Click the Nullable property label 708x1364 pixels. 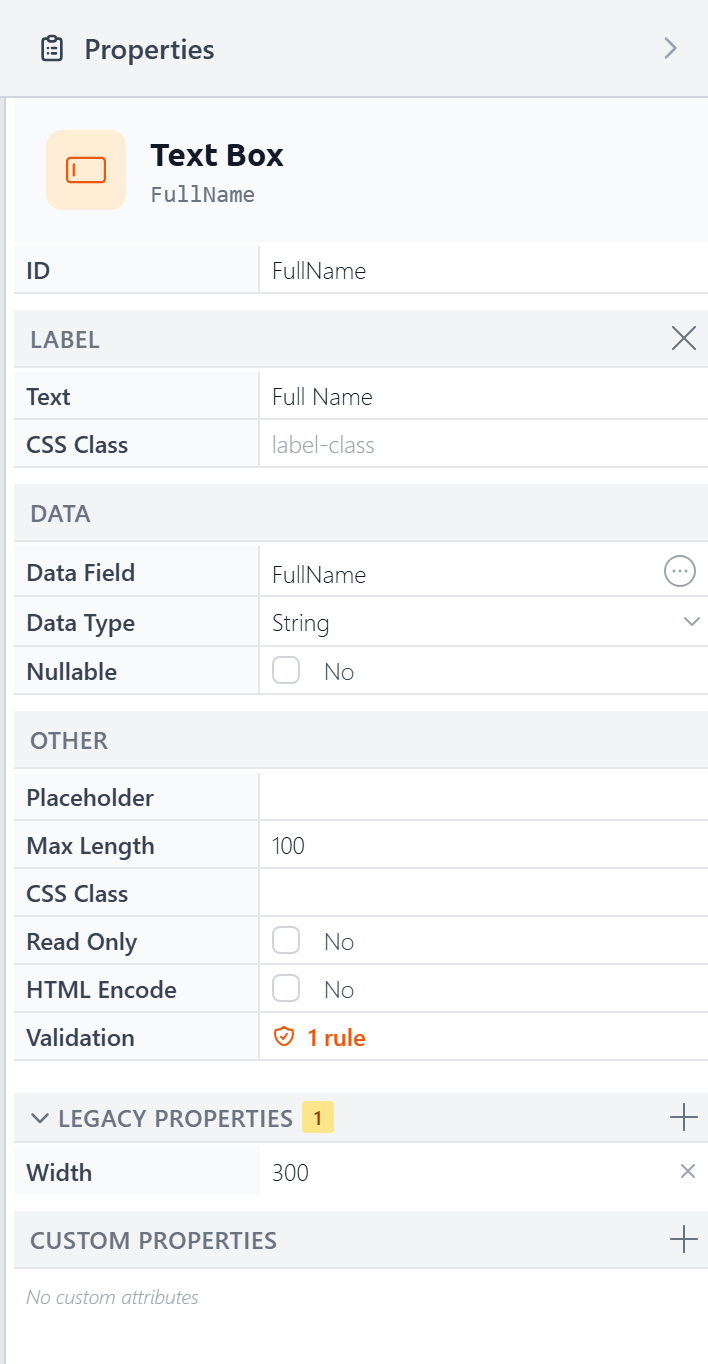tap(71, 671)
